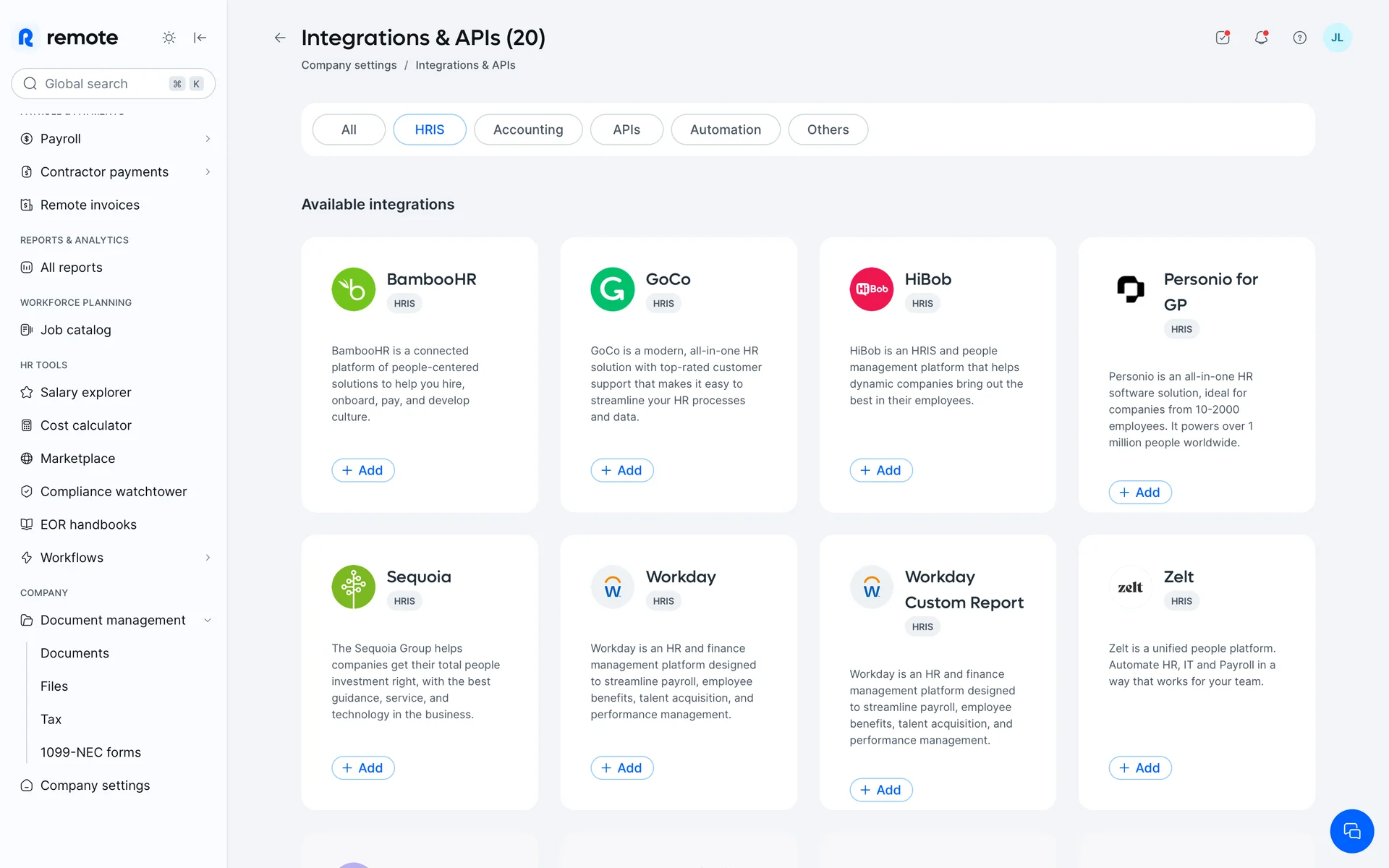Click Company settings breadcrumb link
Screen dimensions: 1389x868
[x=349, y=65]
